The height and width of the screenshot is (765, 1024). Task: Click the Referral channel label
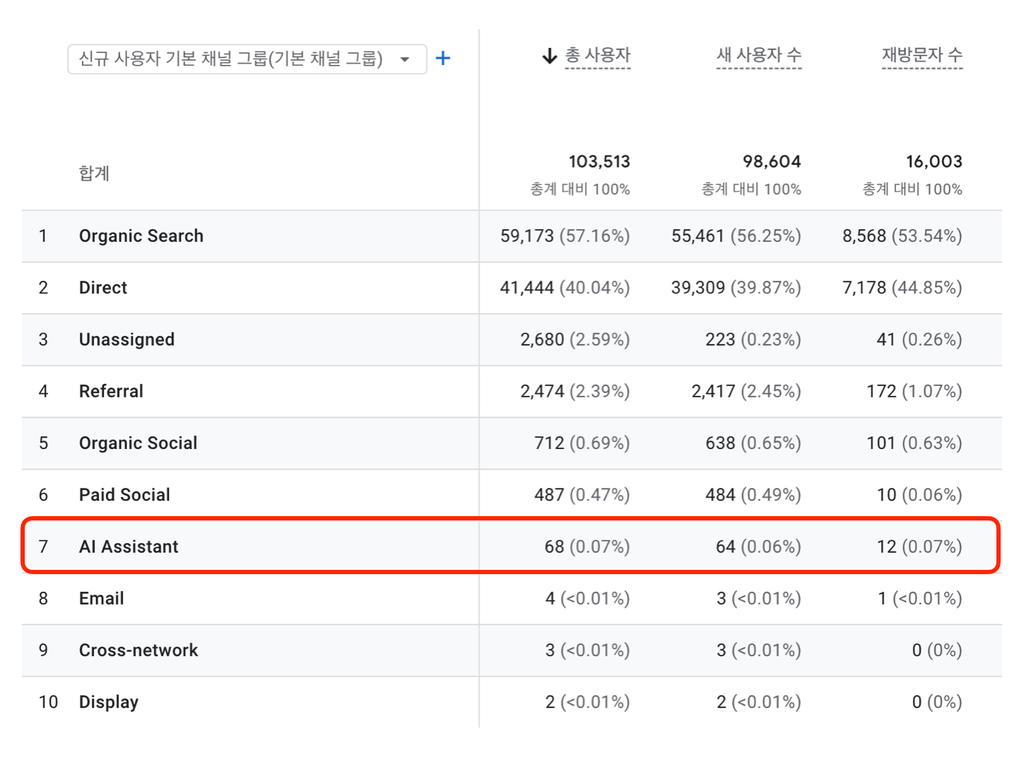(111, 391)
